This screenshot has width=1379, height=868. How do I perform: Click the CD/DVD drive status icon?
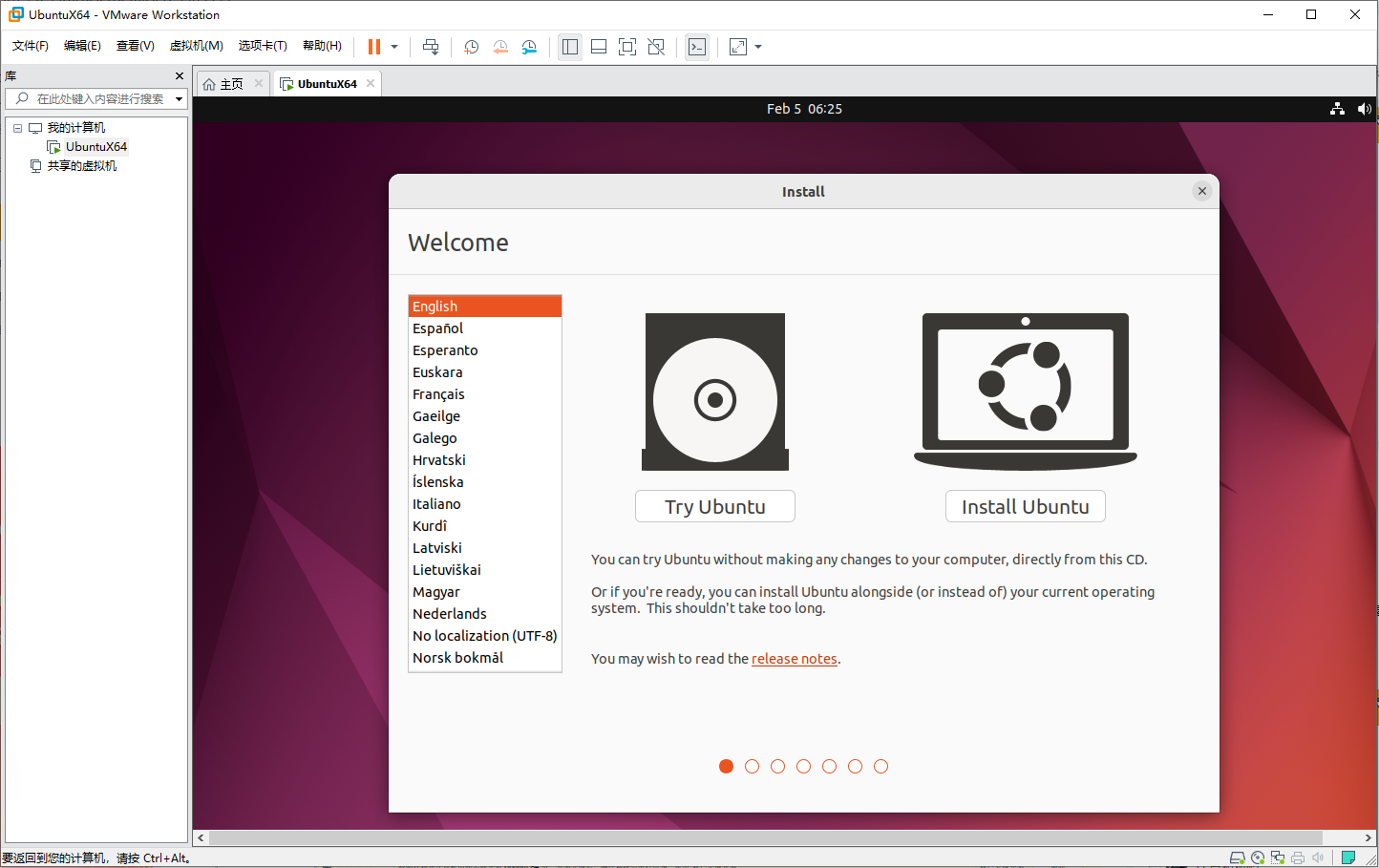click(x=1258, y=857)
